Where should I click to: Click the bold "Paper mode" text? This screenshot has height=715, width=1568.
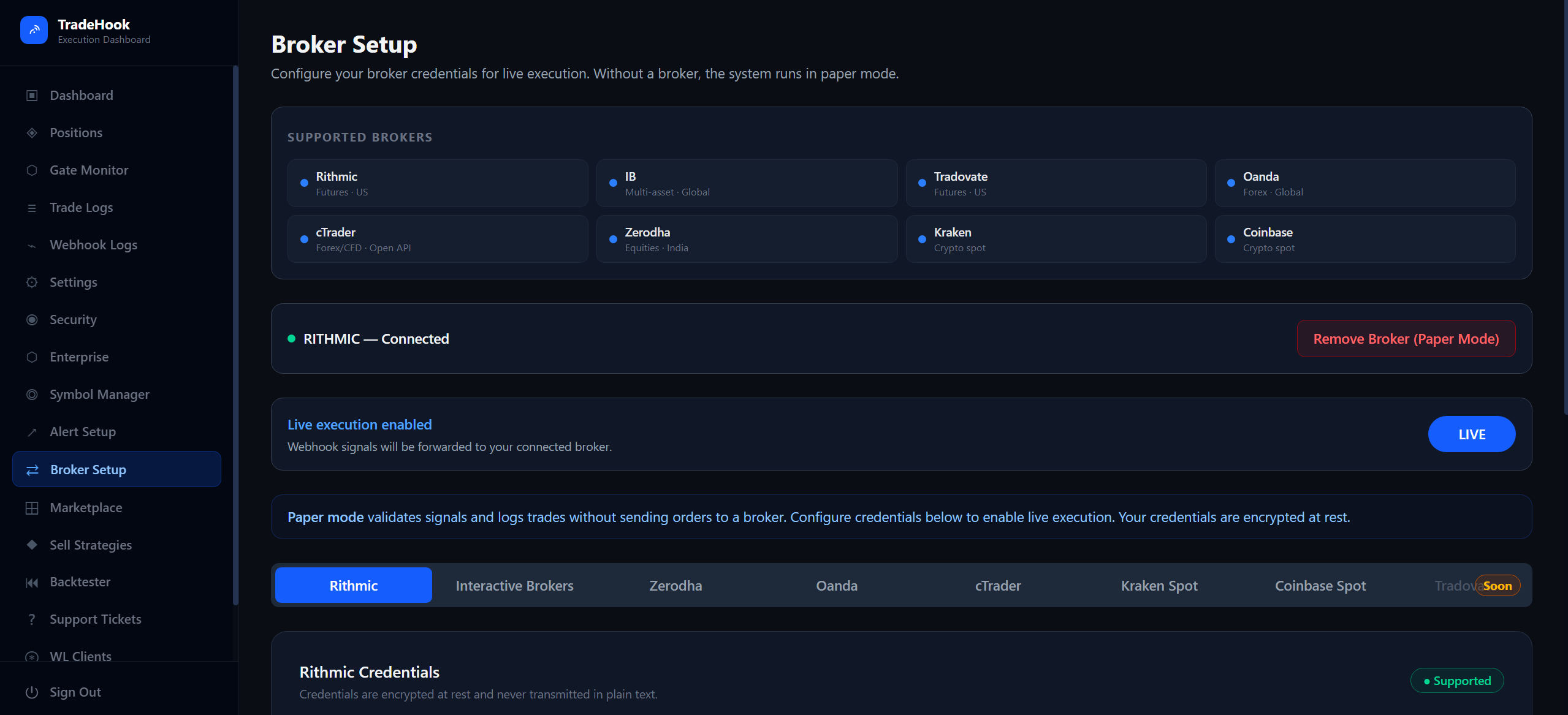click(x=325, y=517)
